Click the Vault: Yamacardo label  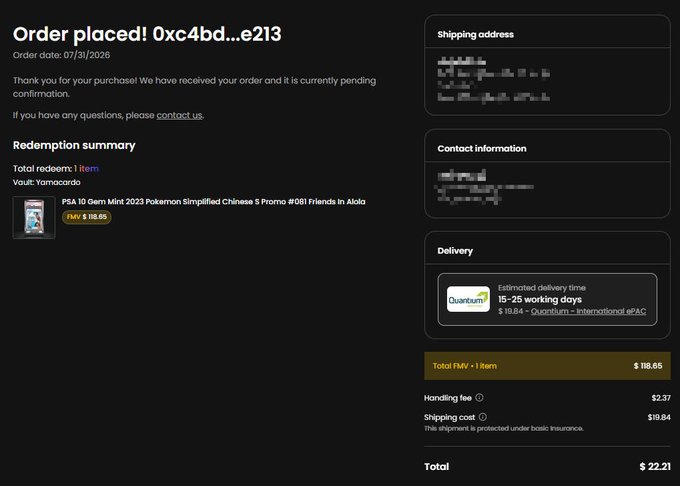click(46, 183)
